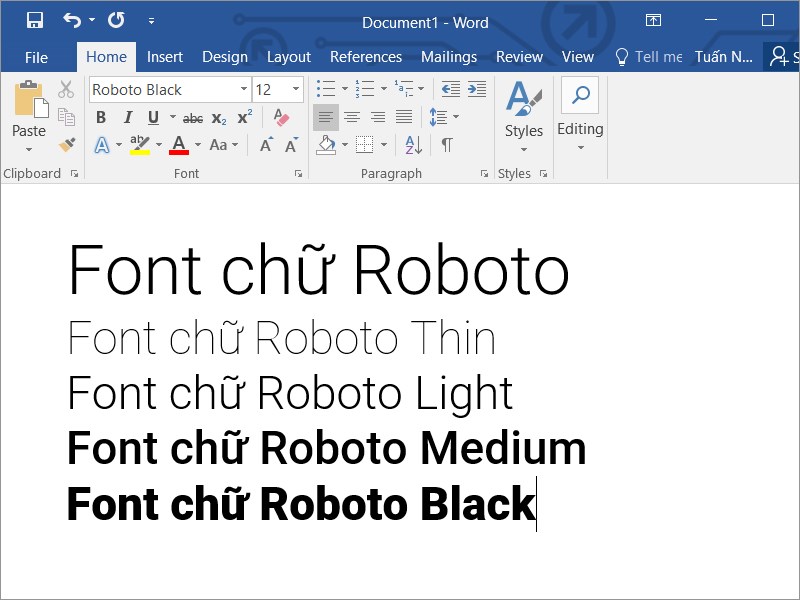
Task: Open the Editing find menu
Action: 580,114
